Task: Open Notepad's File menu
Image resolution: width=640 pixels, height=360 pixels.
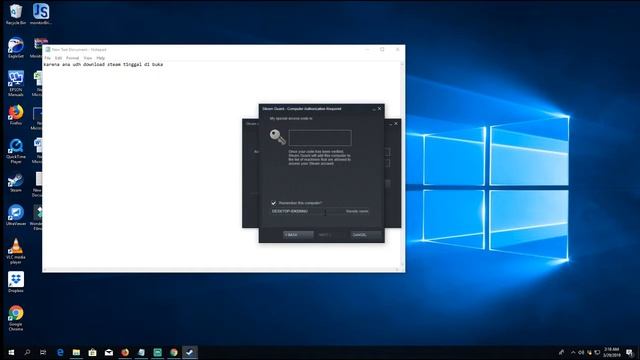Action: tap(47, 58)
